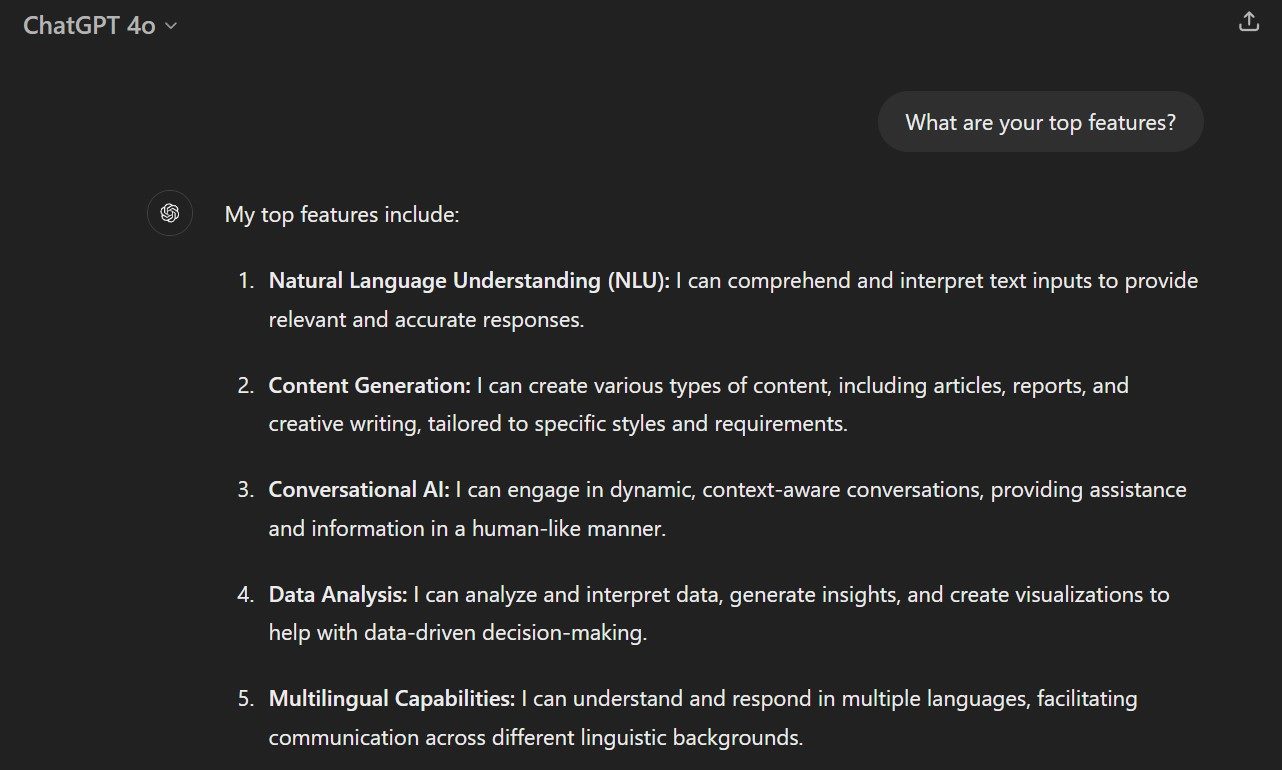Click the ChatGPT logo avatar icon
The image size is (1282, 770).
(170, 213)
